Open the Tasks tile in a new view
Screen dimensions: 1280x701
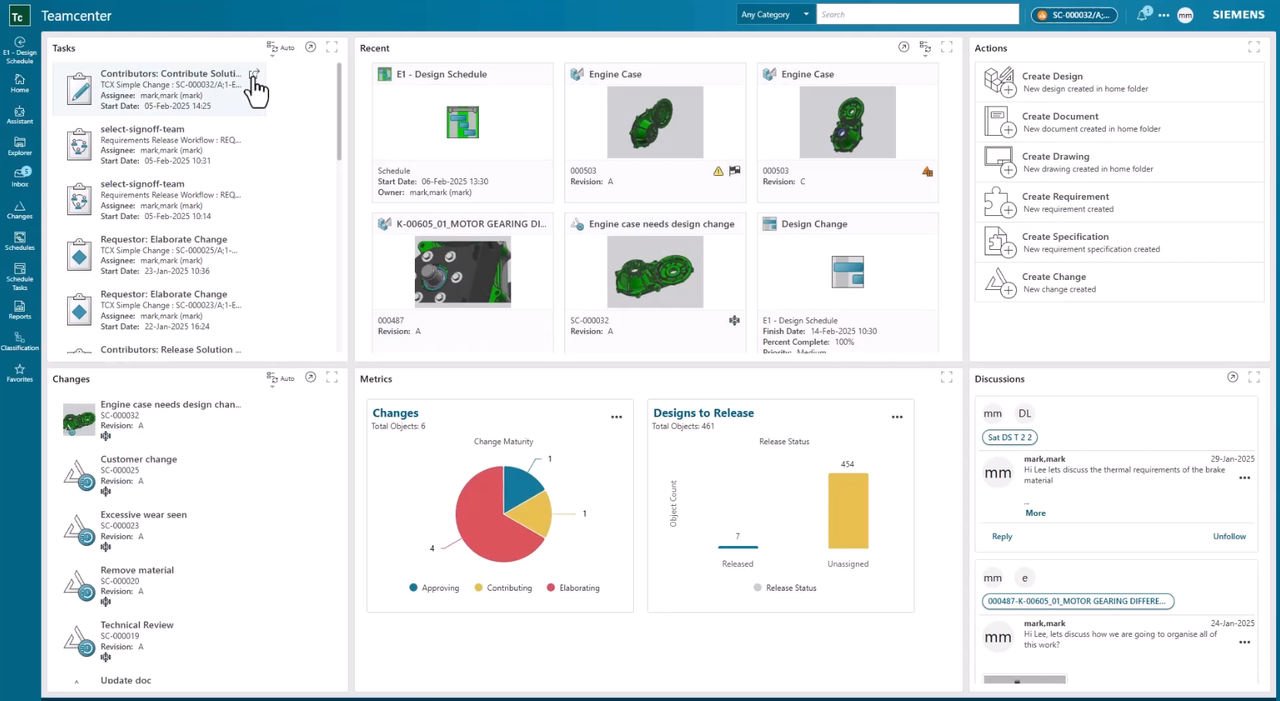tap(310, 47)
